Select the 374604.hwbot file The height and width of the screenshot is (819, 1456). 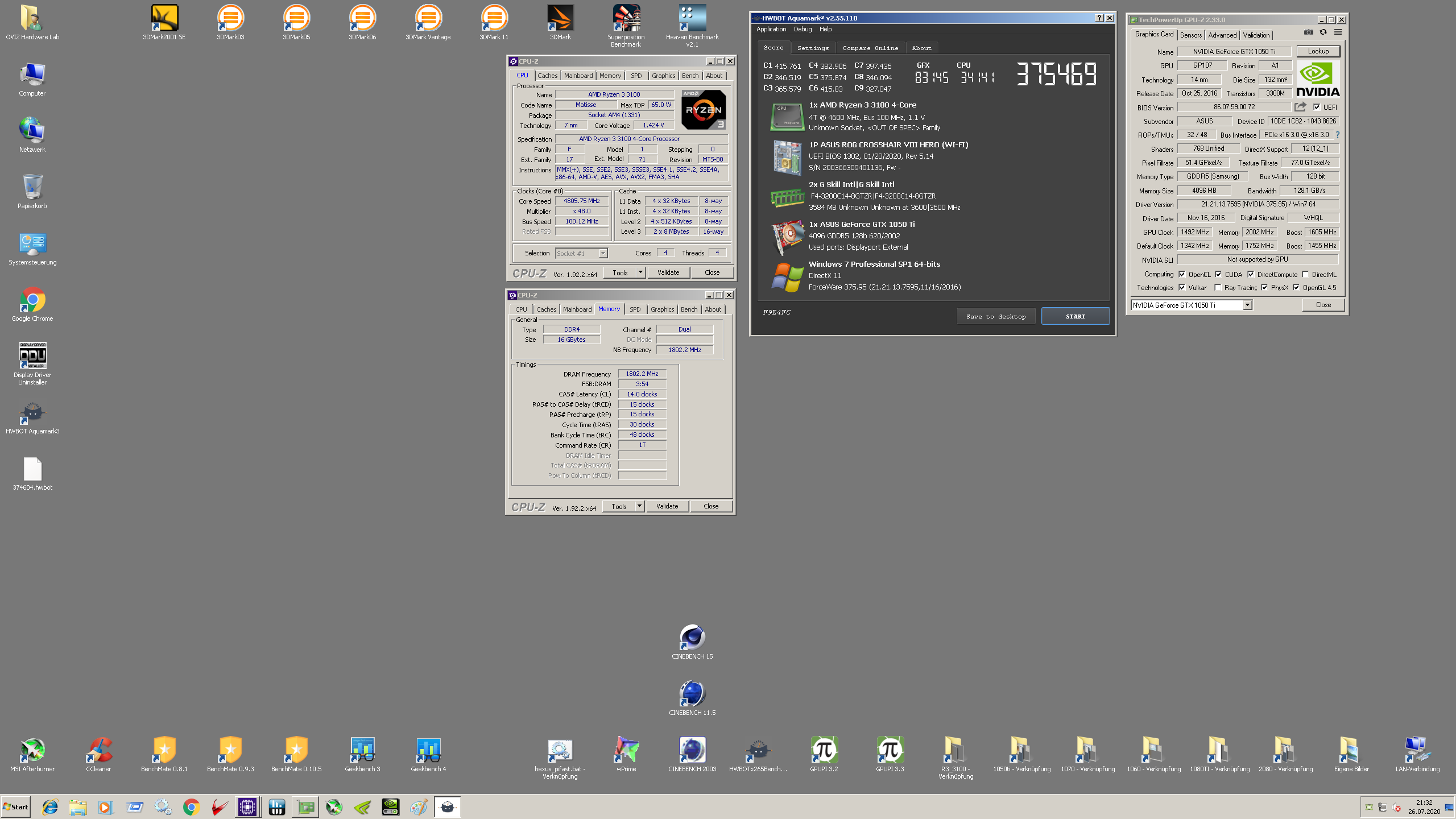(32, 474)
